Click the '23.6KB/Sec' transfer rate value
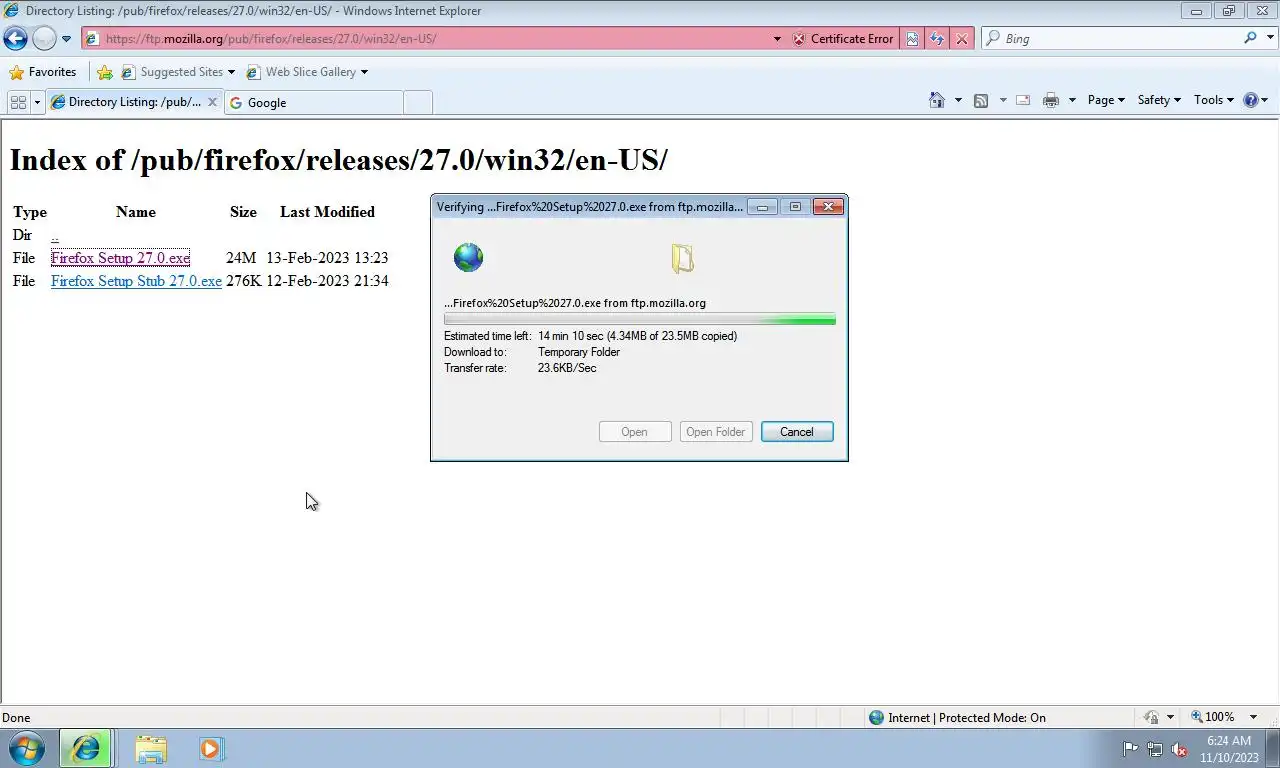Image resolution: width=1280 pixels, height=768 pixels. tap(567, 368)
